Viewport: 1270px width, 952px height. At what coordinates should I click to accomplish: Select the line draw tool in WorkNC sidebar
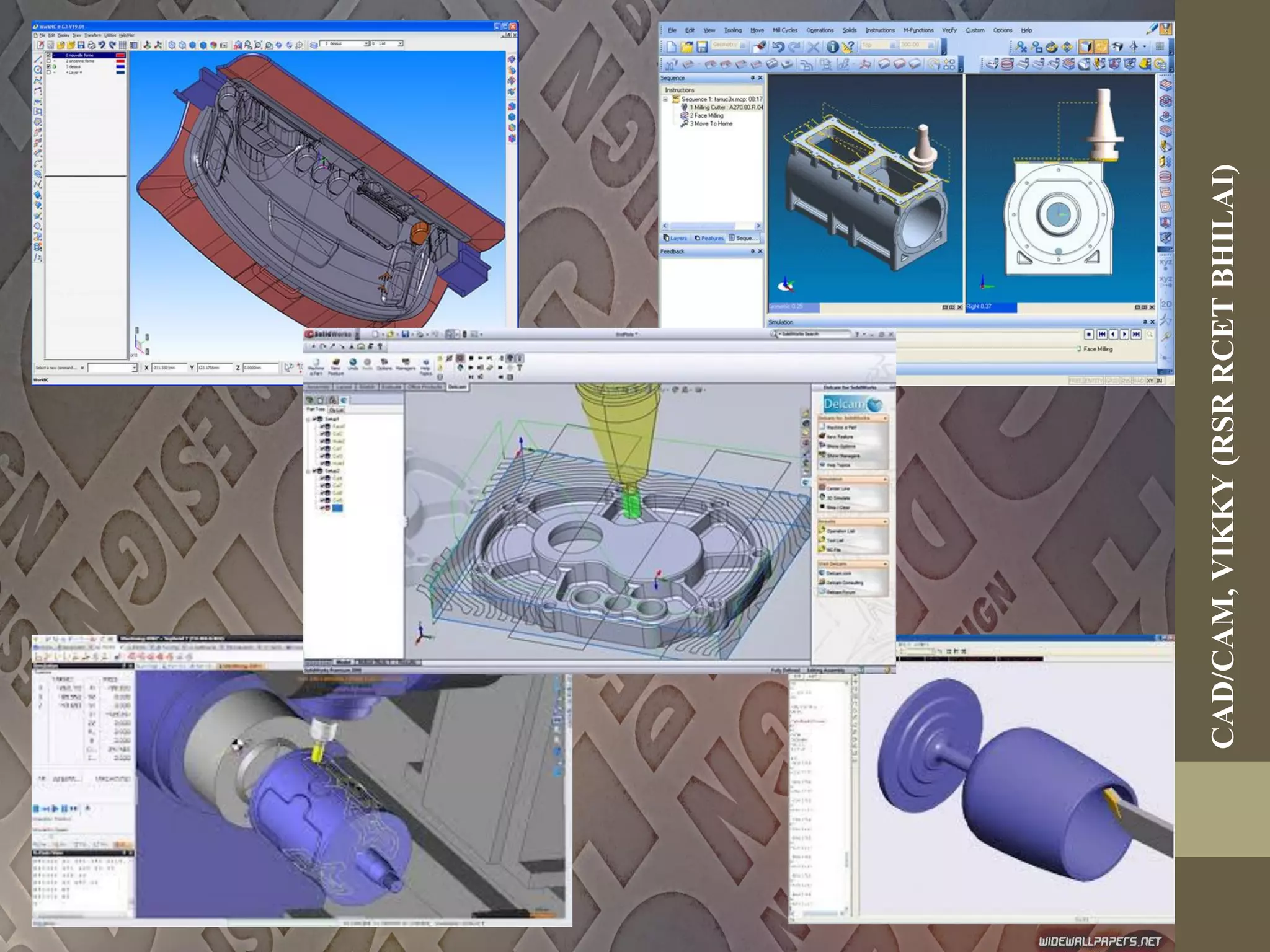point(38,59)
